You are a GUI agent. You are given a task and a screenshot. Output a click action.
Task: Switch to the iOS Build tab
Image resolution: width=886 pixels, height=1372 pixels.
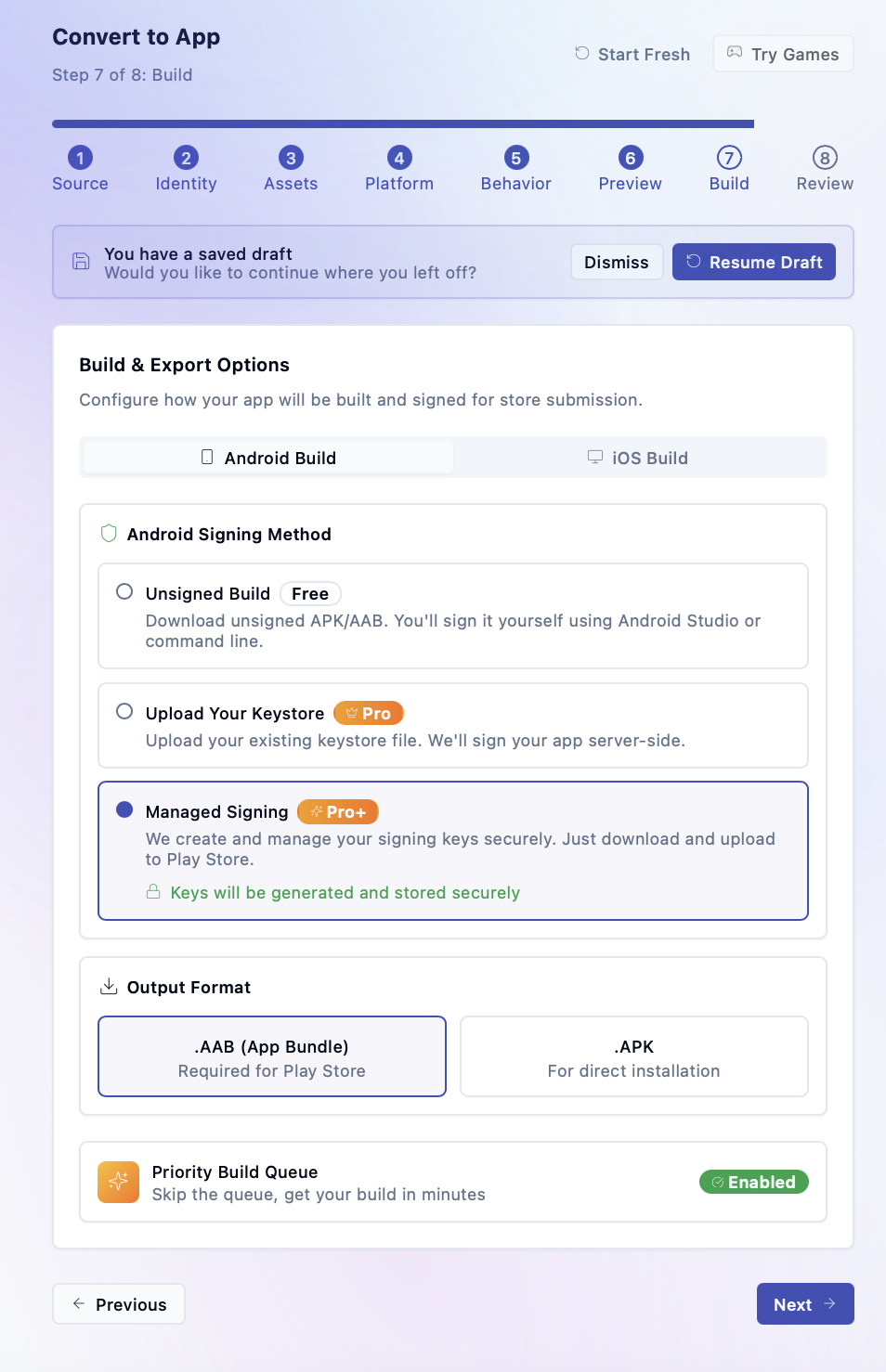(639, 458)
